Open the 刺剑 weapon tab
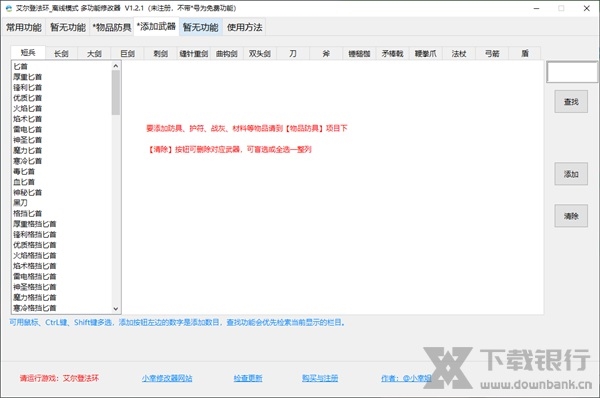600x398 pixels. pos(161,54)
